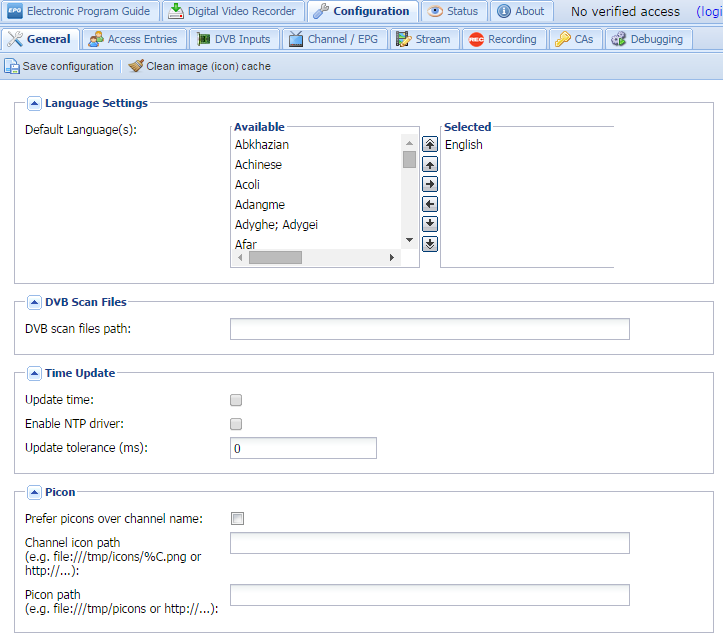Remove language from Selected arrow icon
Screen dimensions: 723x636
point(430,204)
